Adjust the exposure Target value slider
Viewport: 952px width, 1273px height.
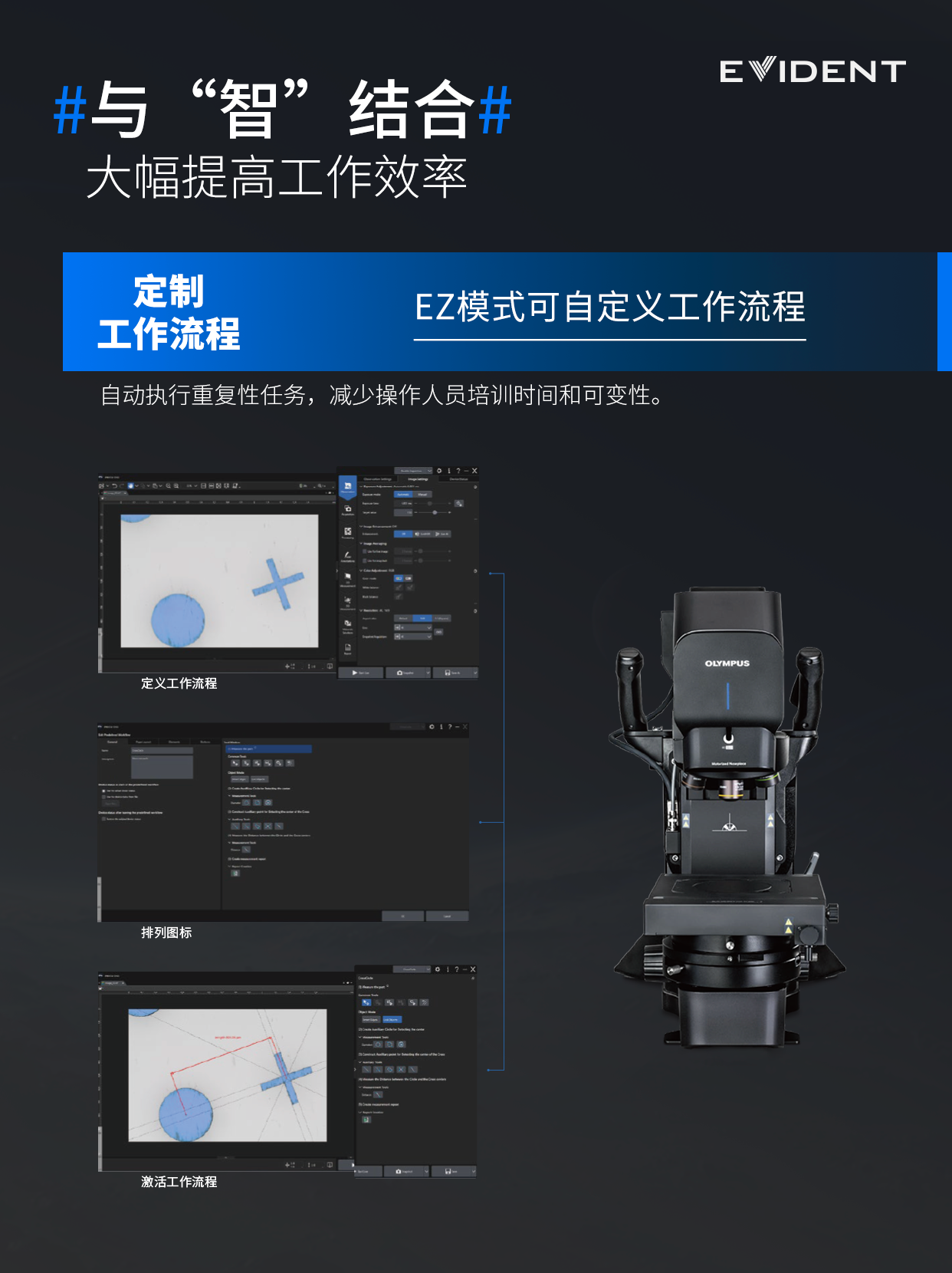click(434, 512)
